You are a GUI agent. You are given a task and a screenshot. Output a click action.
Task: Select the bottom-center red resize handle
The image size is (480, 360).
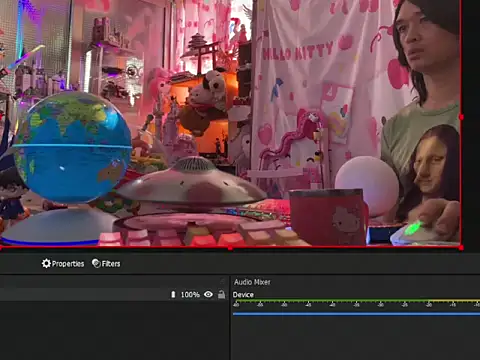click(x=230, y=248)
